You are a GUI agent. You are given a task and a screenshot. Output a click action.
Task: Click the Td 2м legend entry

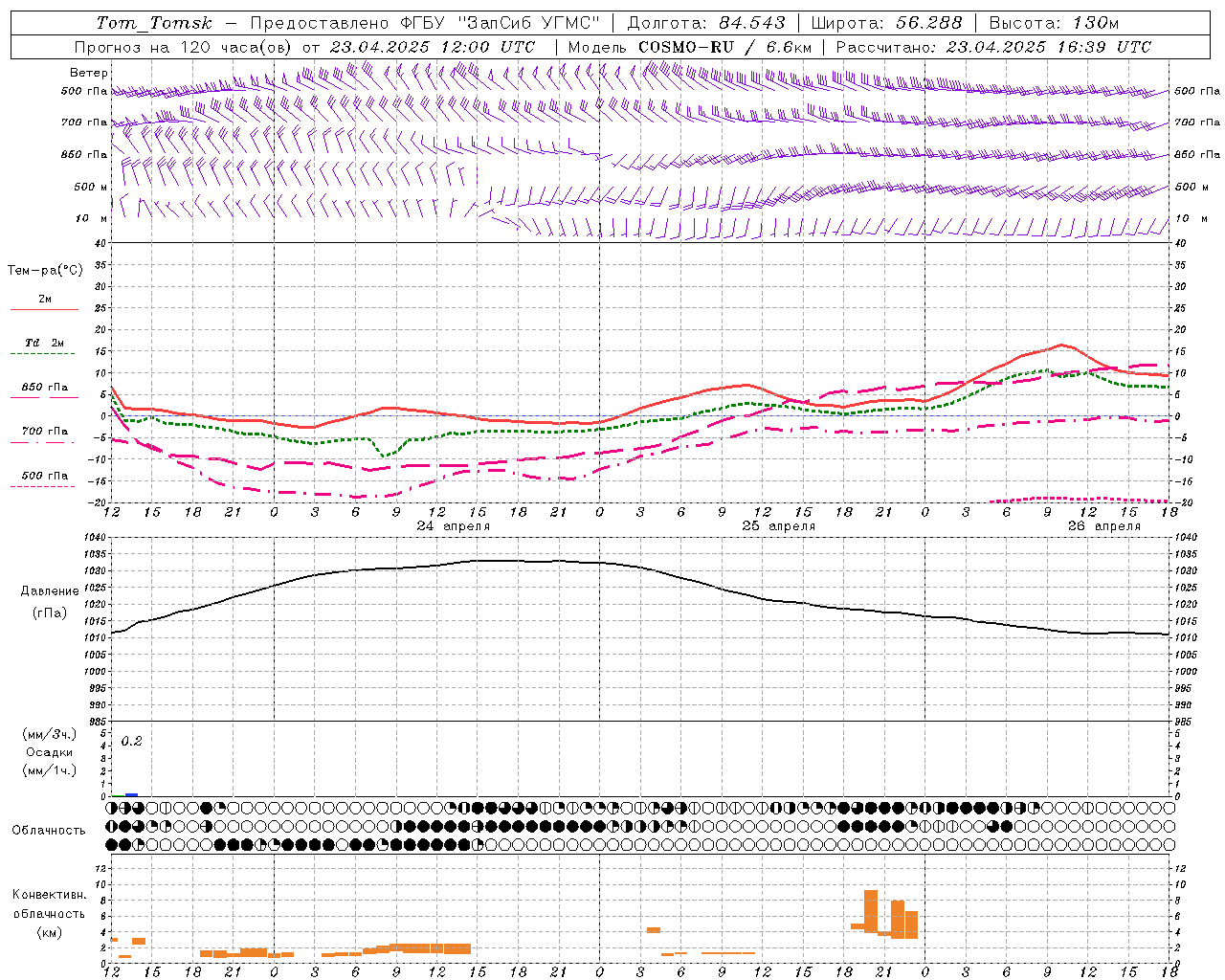45,343
